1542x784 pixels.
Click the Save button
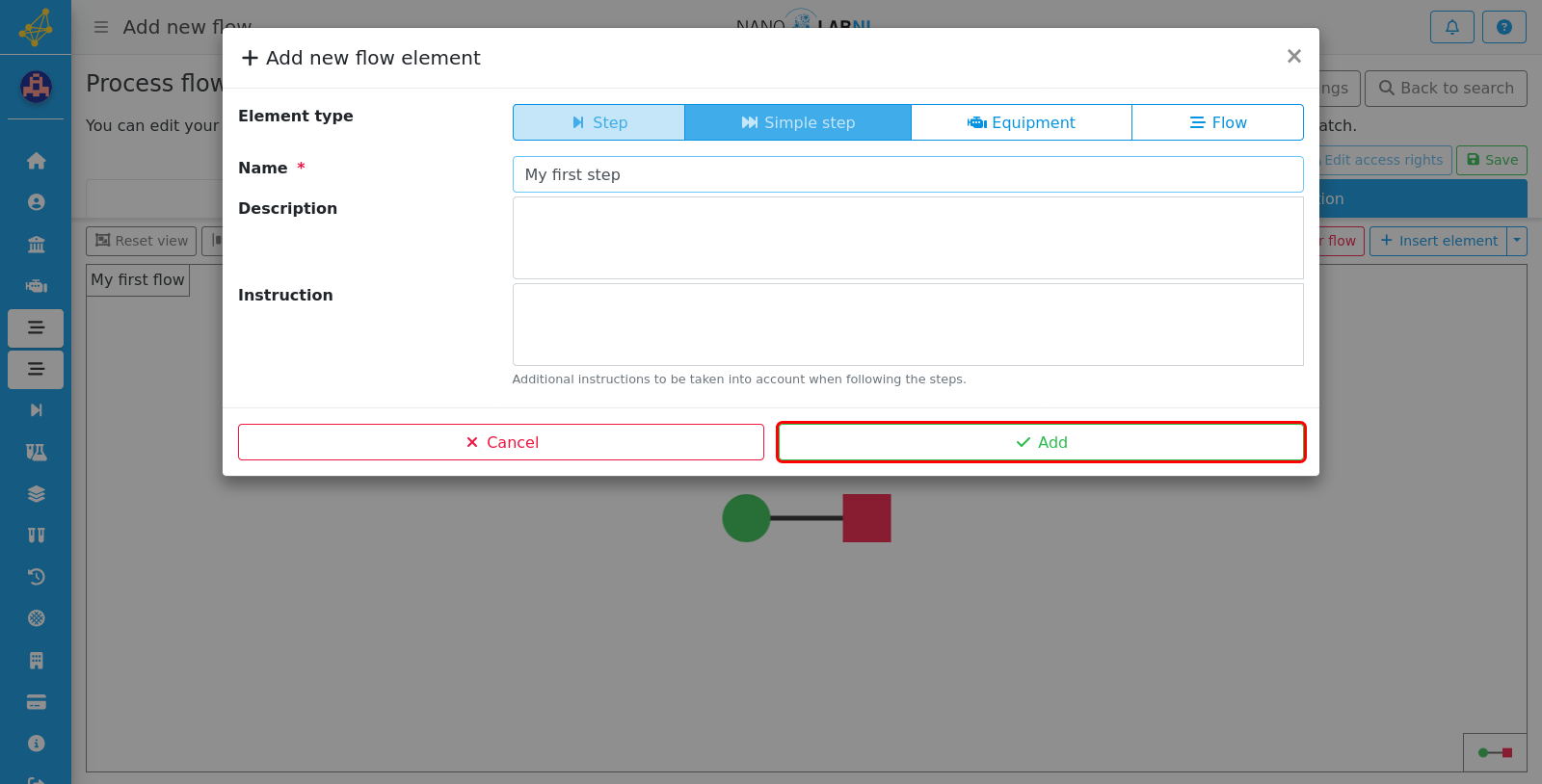point(1492,160)
